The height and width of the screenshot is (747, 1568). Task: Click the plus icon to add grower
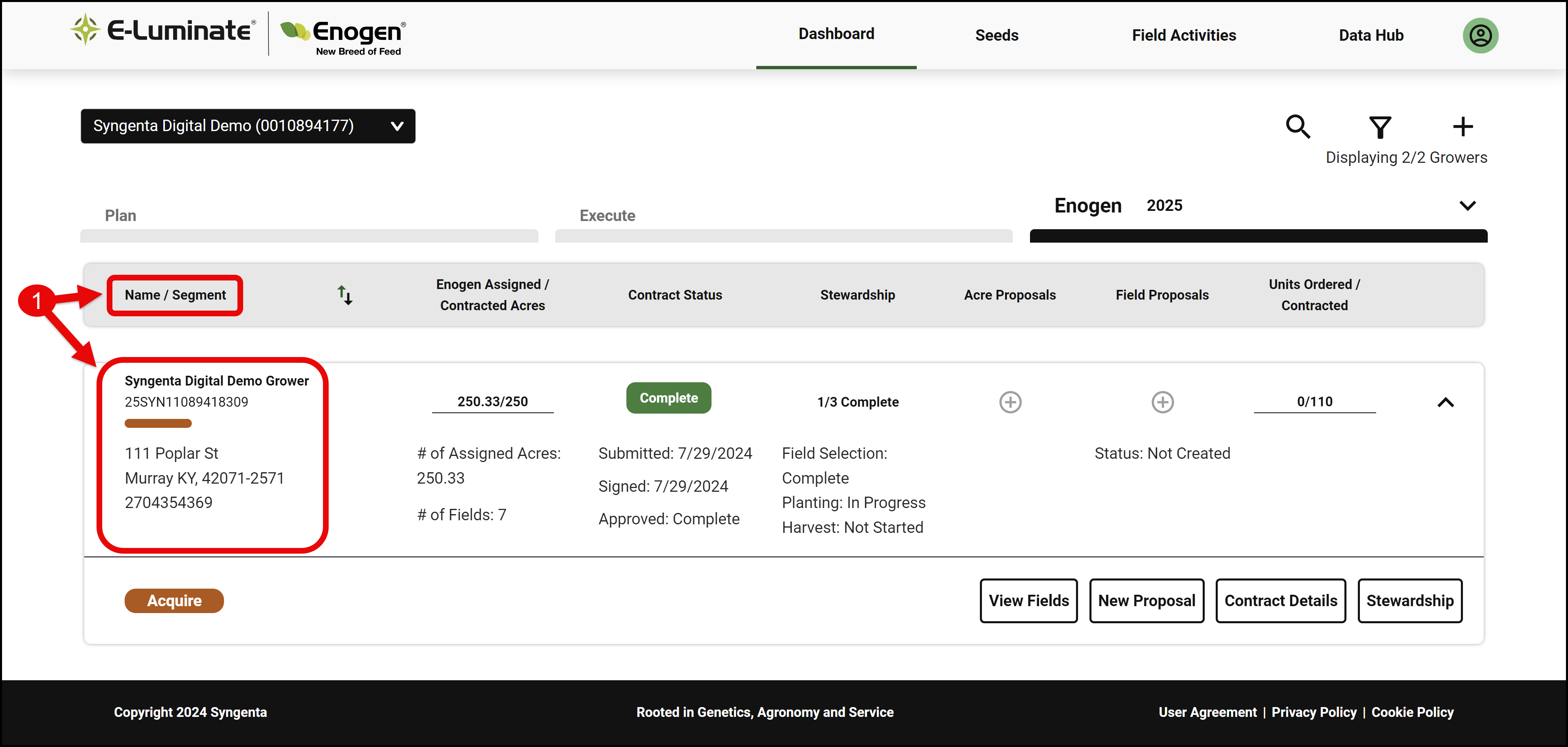coord(1463,127)
